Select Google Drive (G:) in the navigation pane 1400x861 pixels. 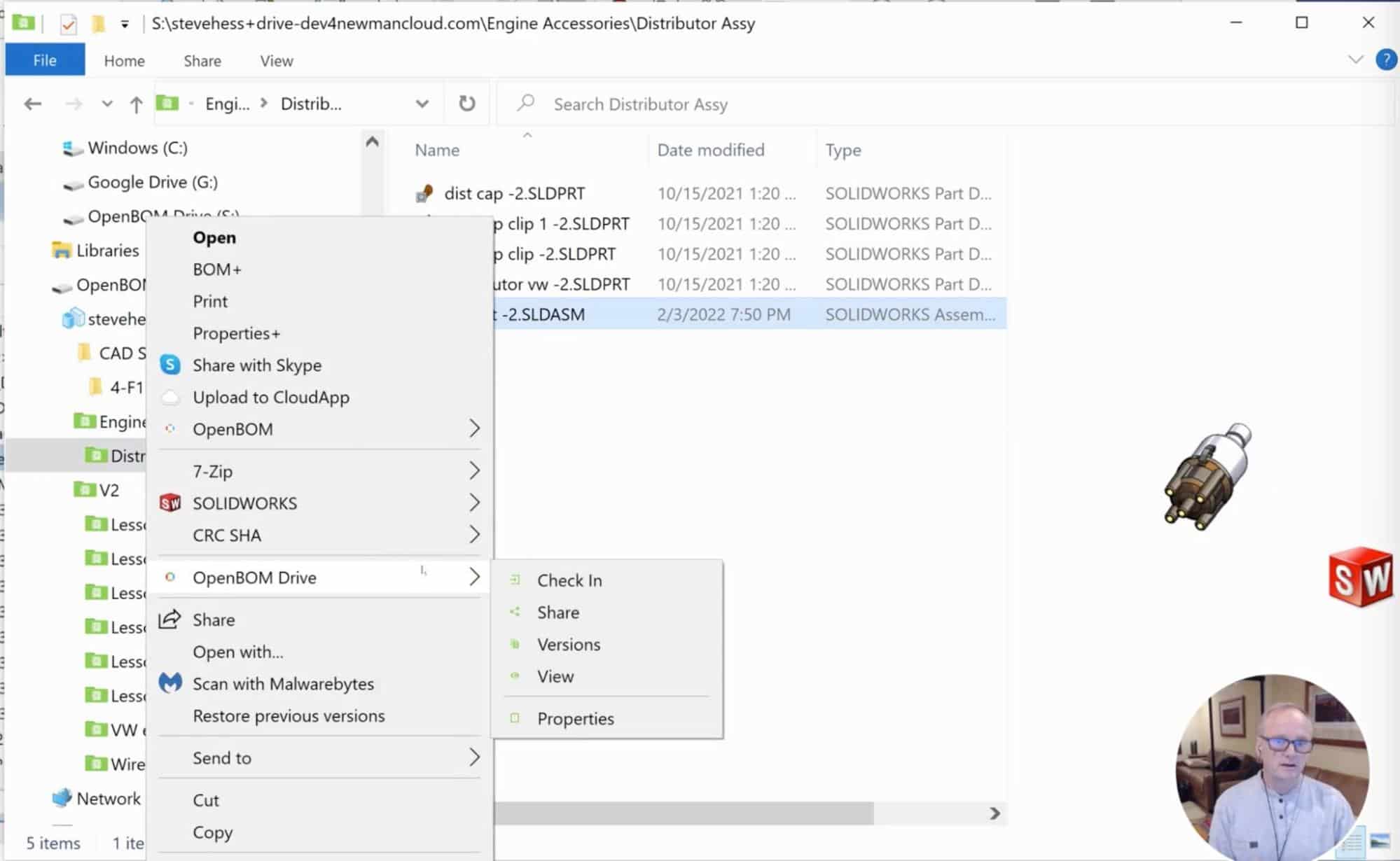[x=153, y=182]
